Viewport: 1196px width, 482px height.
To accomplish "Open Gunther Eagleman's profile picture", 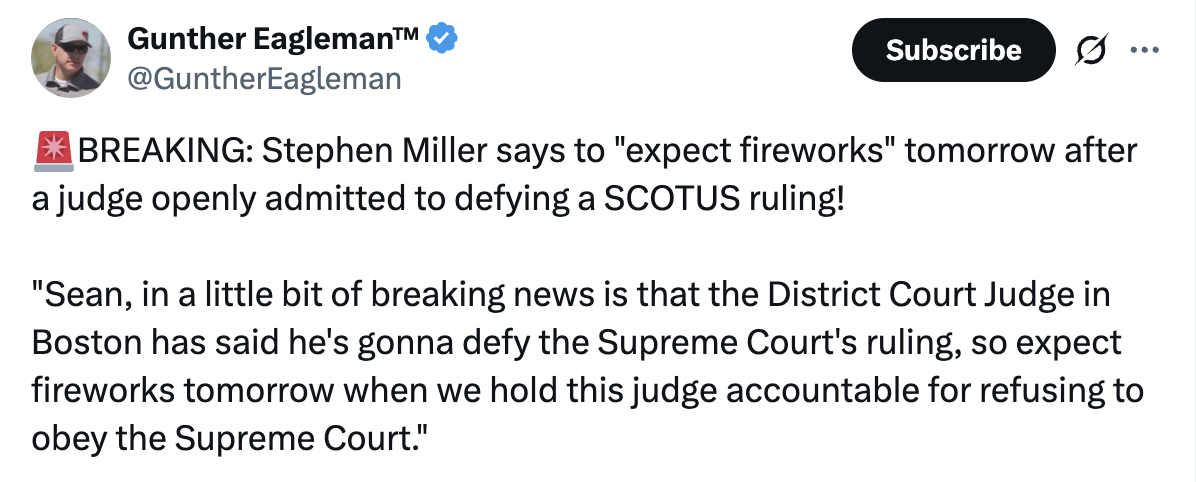I will pyautogui.click(x=71, y=58).
